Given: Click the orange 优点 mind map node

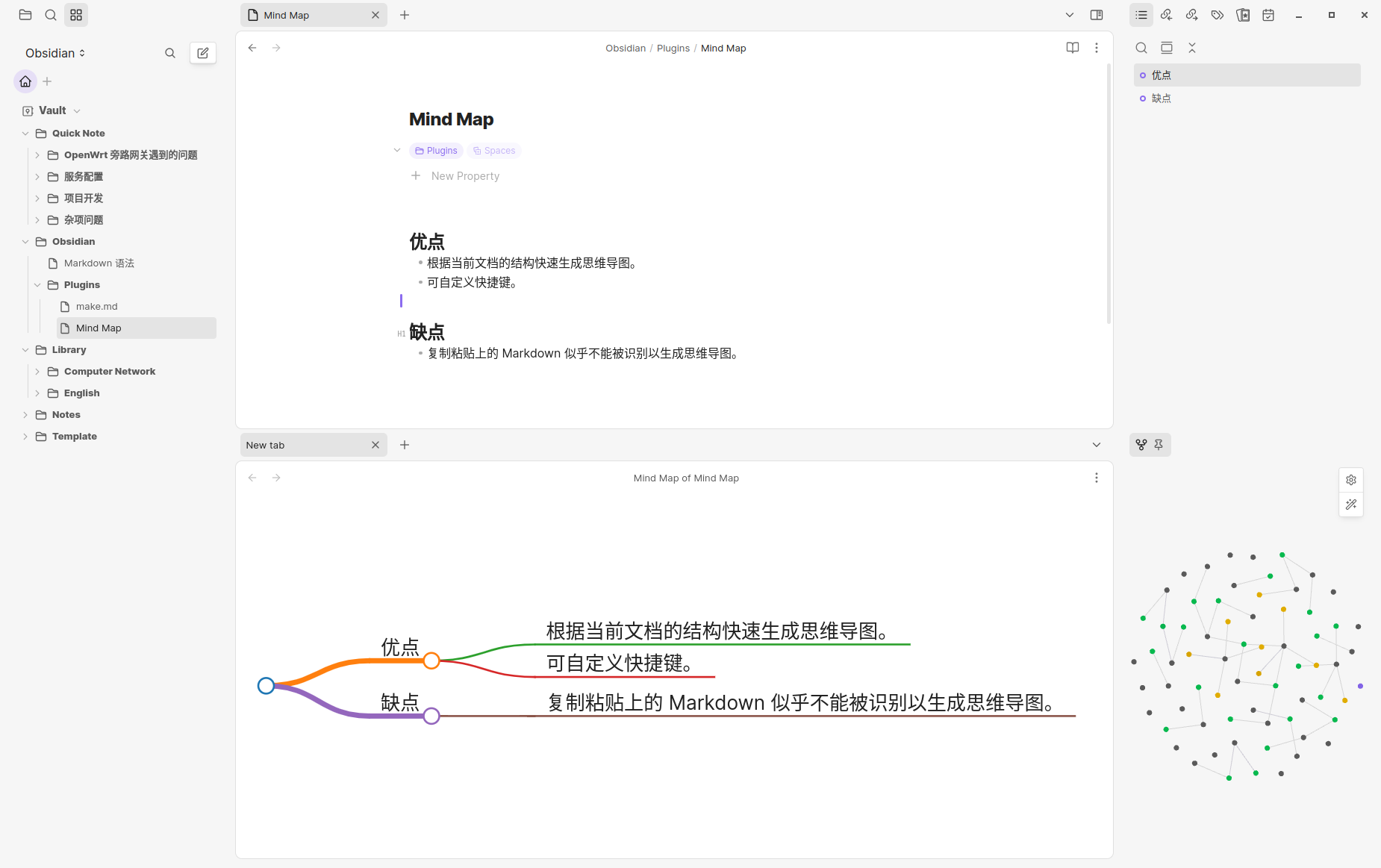Looking at the screenshot, I should tap(431, 661).
